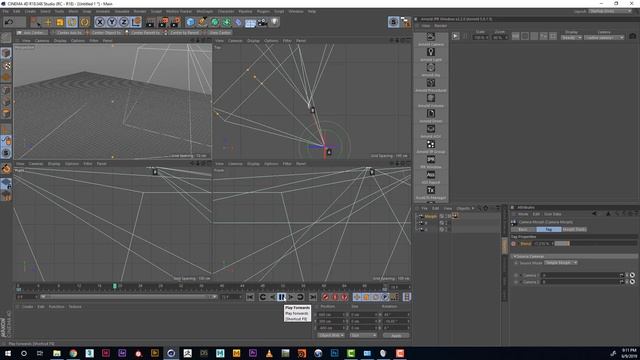Viewport: 640px width, 360px height.
Task: Add Camera object from top toolbar
Action: click(262, 22)
